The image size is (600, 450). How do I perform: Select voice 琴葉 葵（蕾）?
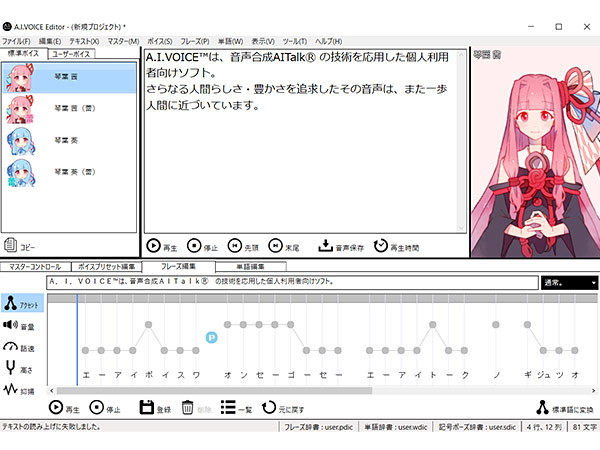pyautogui.click(x=69, y=173)
